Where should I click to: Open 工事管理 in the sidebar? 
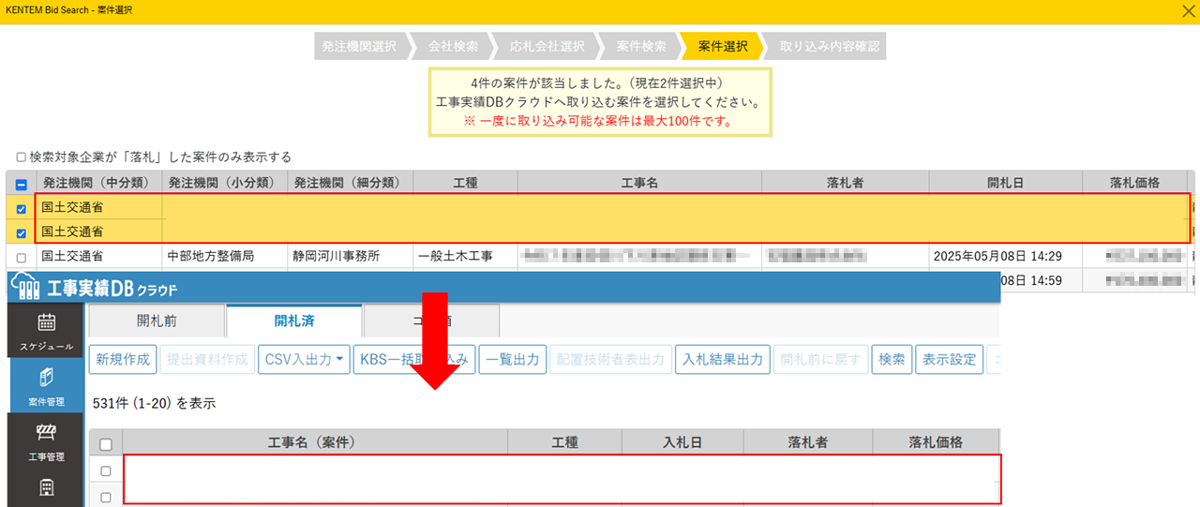(46, 440)
